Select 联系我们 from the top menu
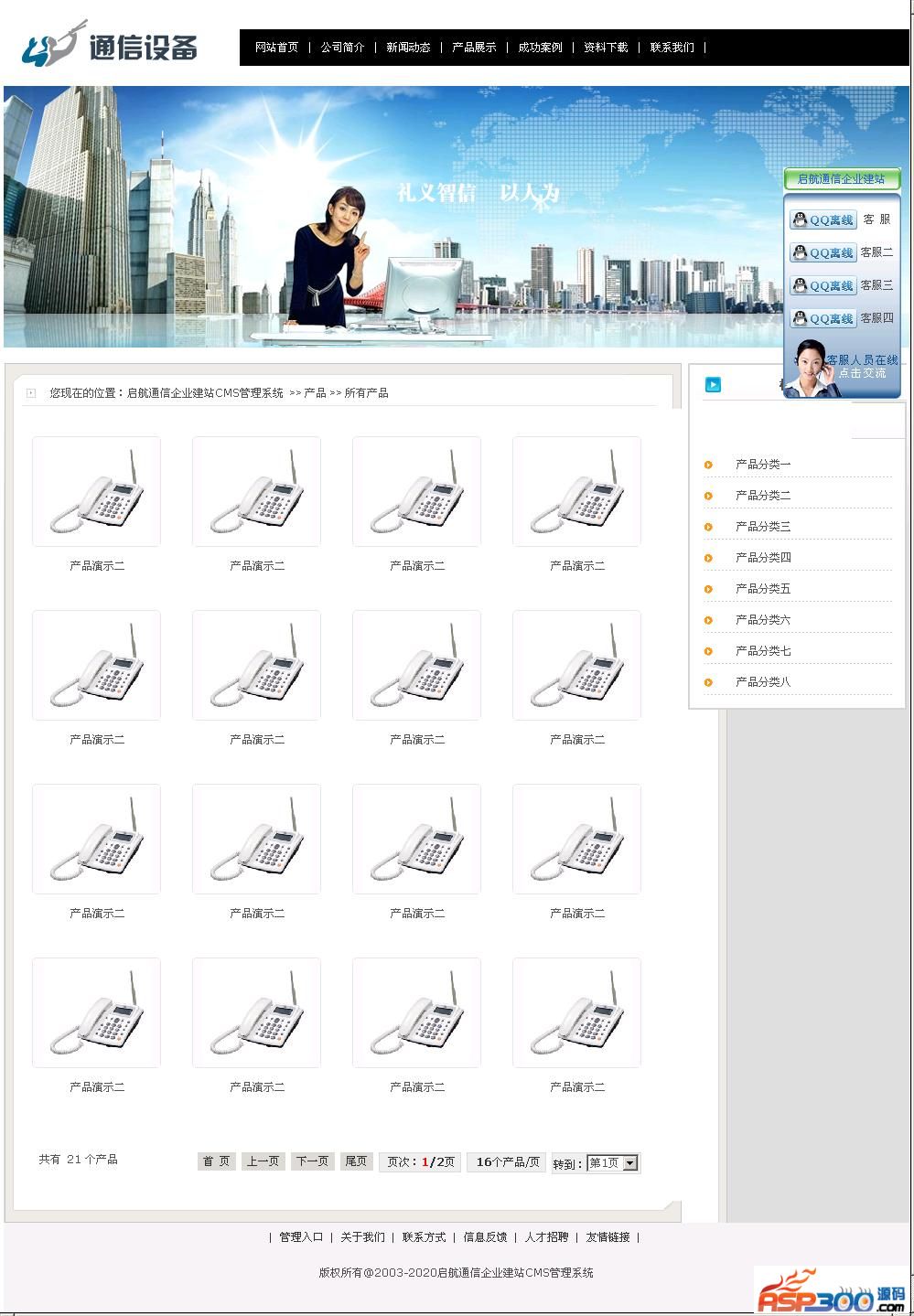This screenshot has height=1316, width=914. coord(672,48)
